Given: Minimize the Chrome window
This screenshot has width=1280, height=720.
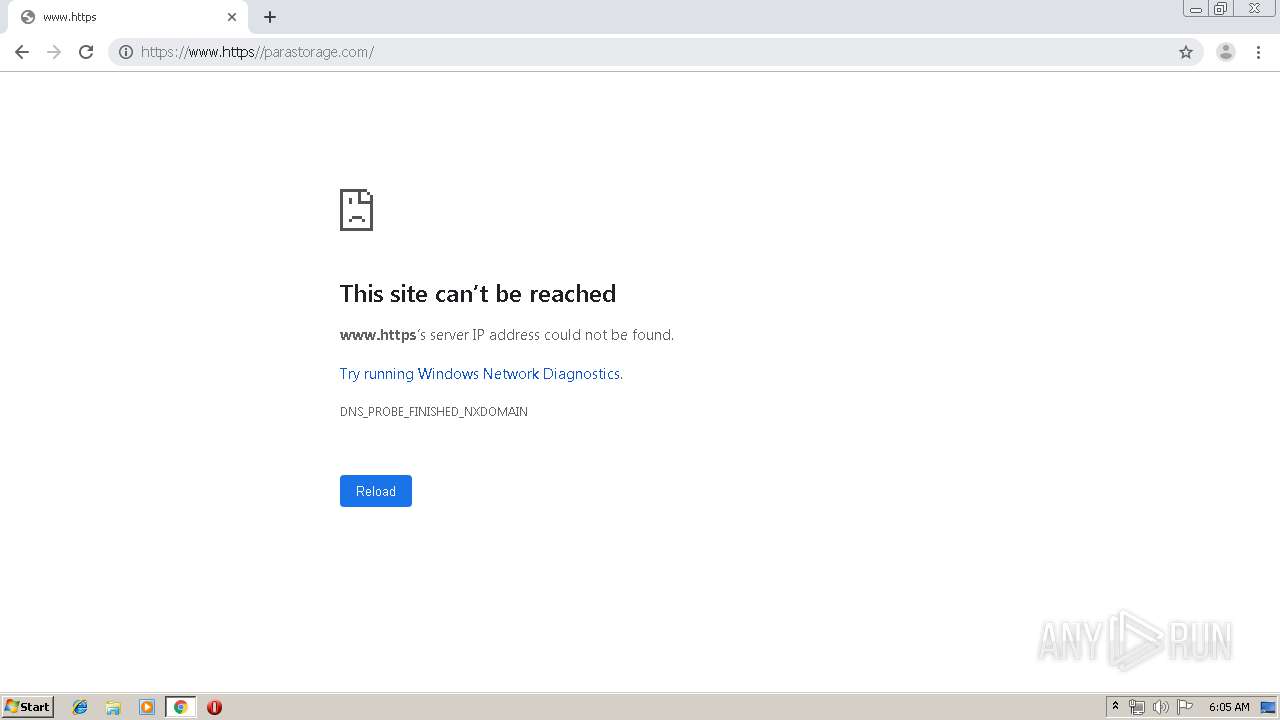Looking at the screenshot, I should [x=1195, y=9].
